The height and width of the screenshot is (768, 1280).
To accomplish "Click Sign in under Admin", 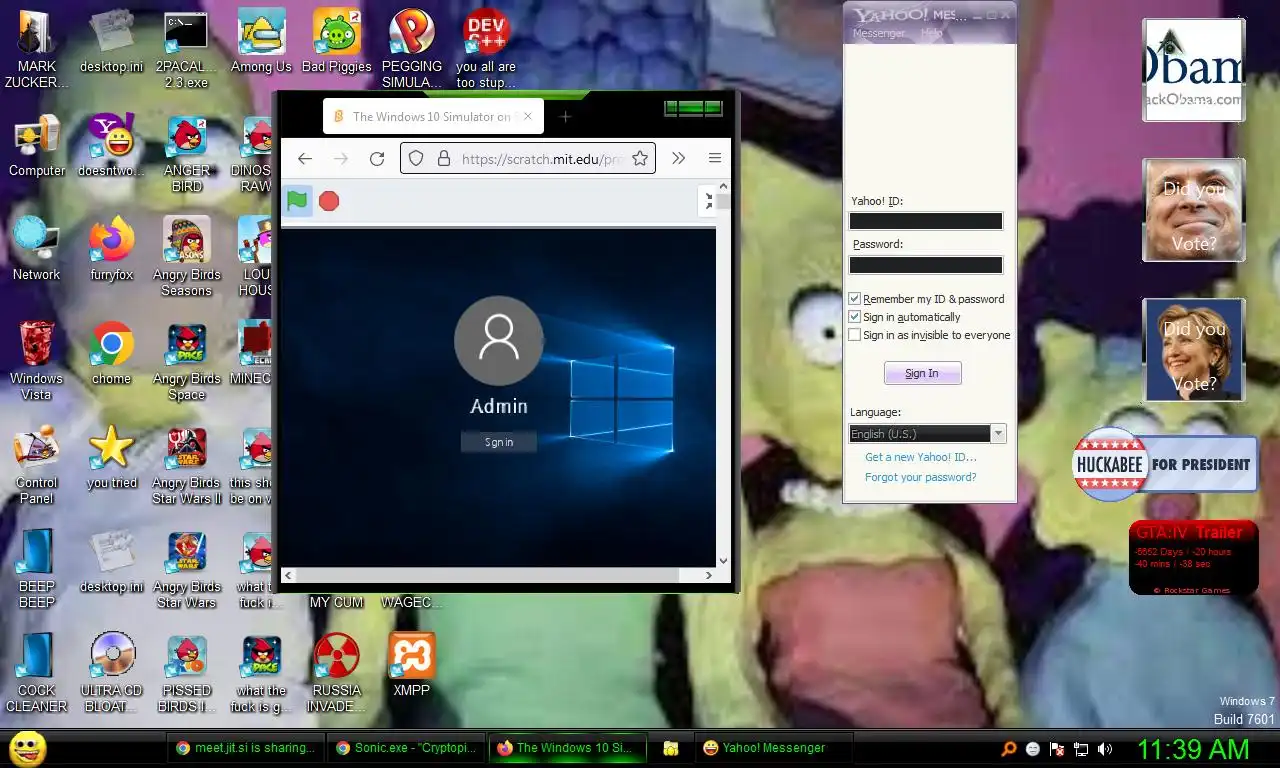I will click(x=498, y=442).
